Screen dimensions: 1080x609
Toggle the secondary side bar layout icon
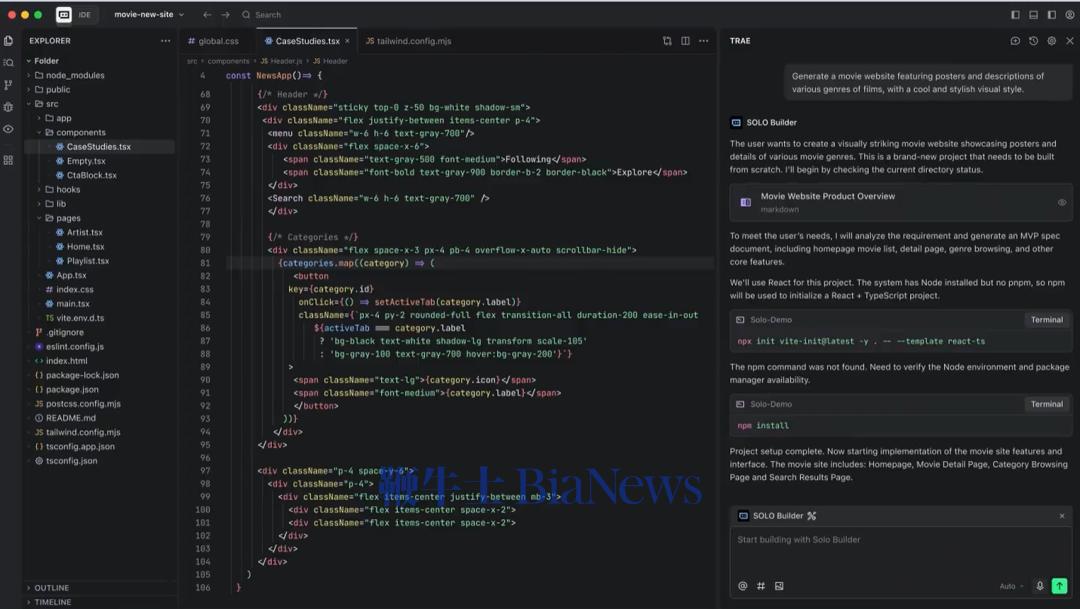(x=1052, y=14)
